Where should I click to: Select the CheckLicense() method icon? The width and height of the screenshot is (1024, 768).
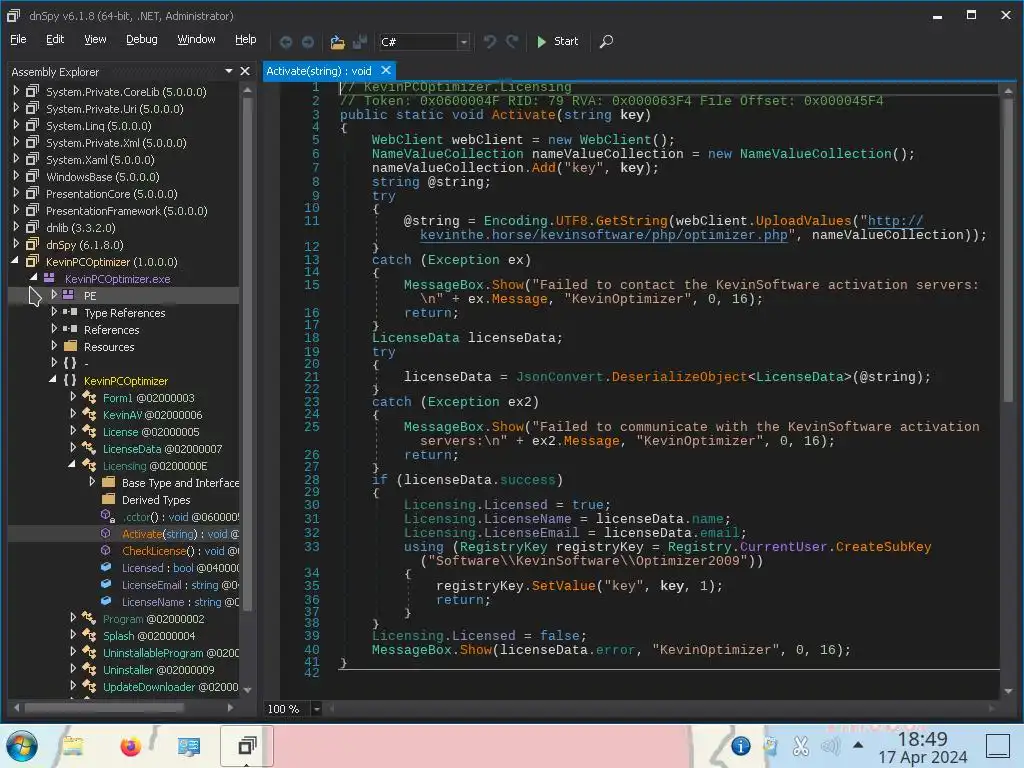tap(106, 551)
